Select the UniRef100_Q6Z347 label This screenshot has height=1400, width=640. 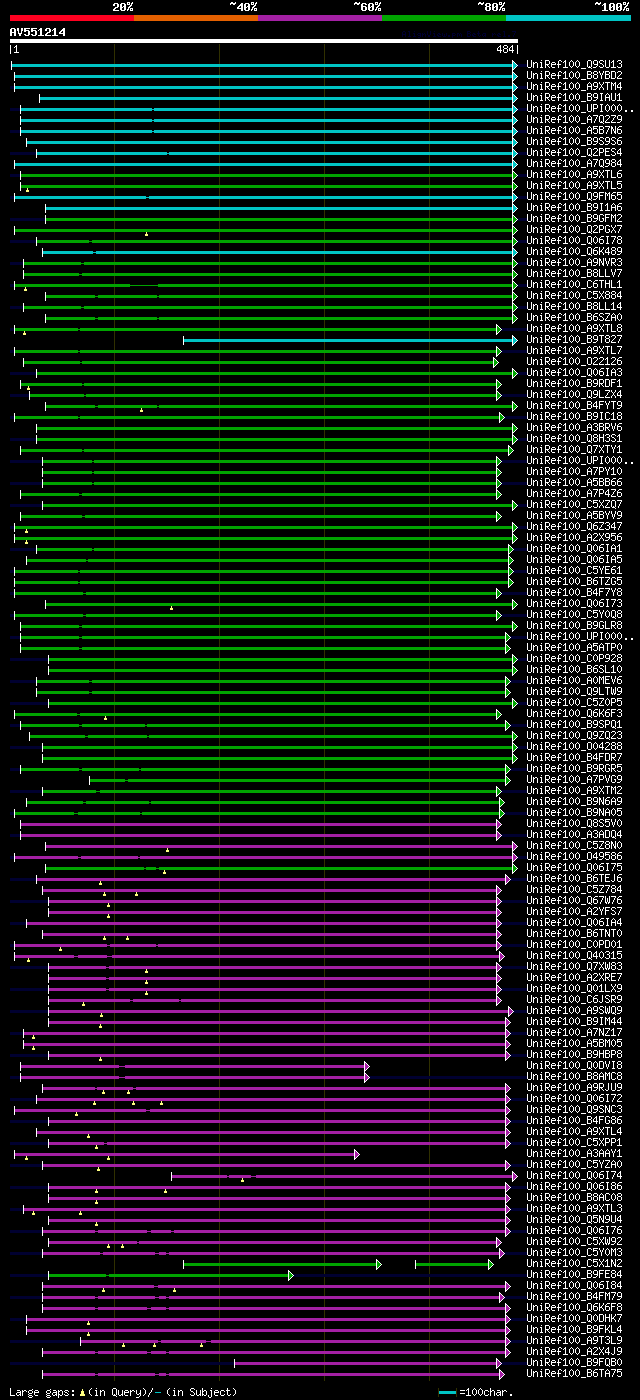574,526
